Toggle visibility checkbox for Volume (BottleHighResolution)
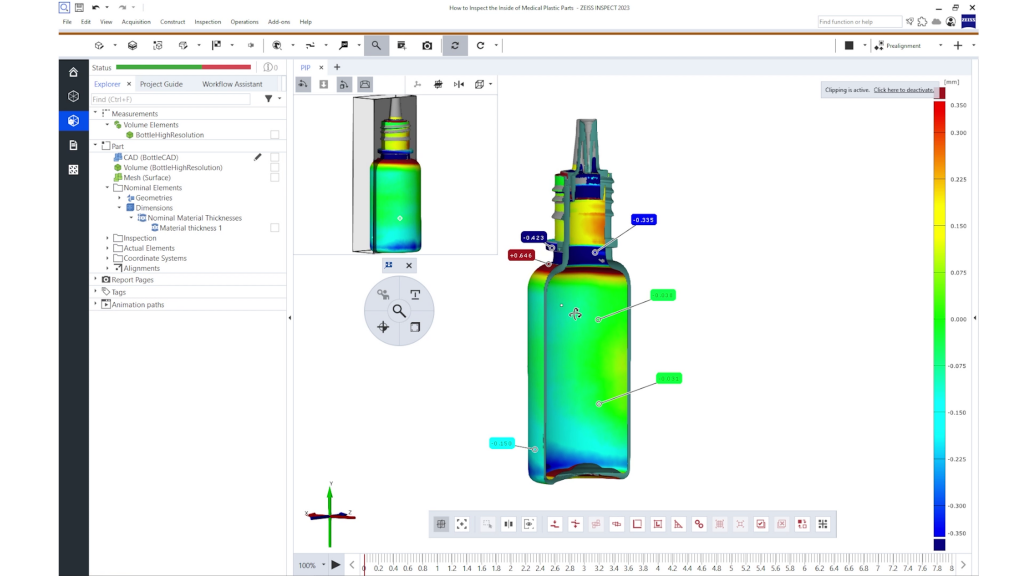This screenshot has height=576, width=1024. [x=275, y=168]
